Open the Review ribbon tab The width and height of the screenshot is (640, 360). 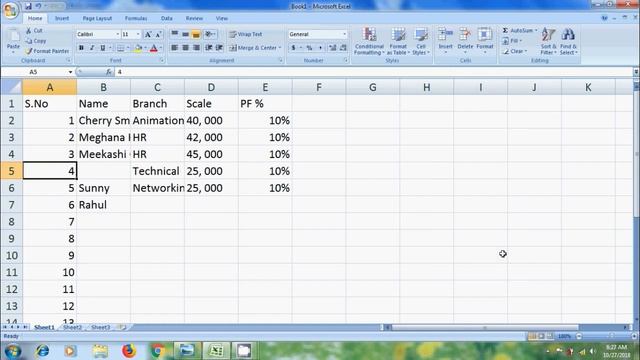click(194, 18)
